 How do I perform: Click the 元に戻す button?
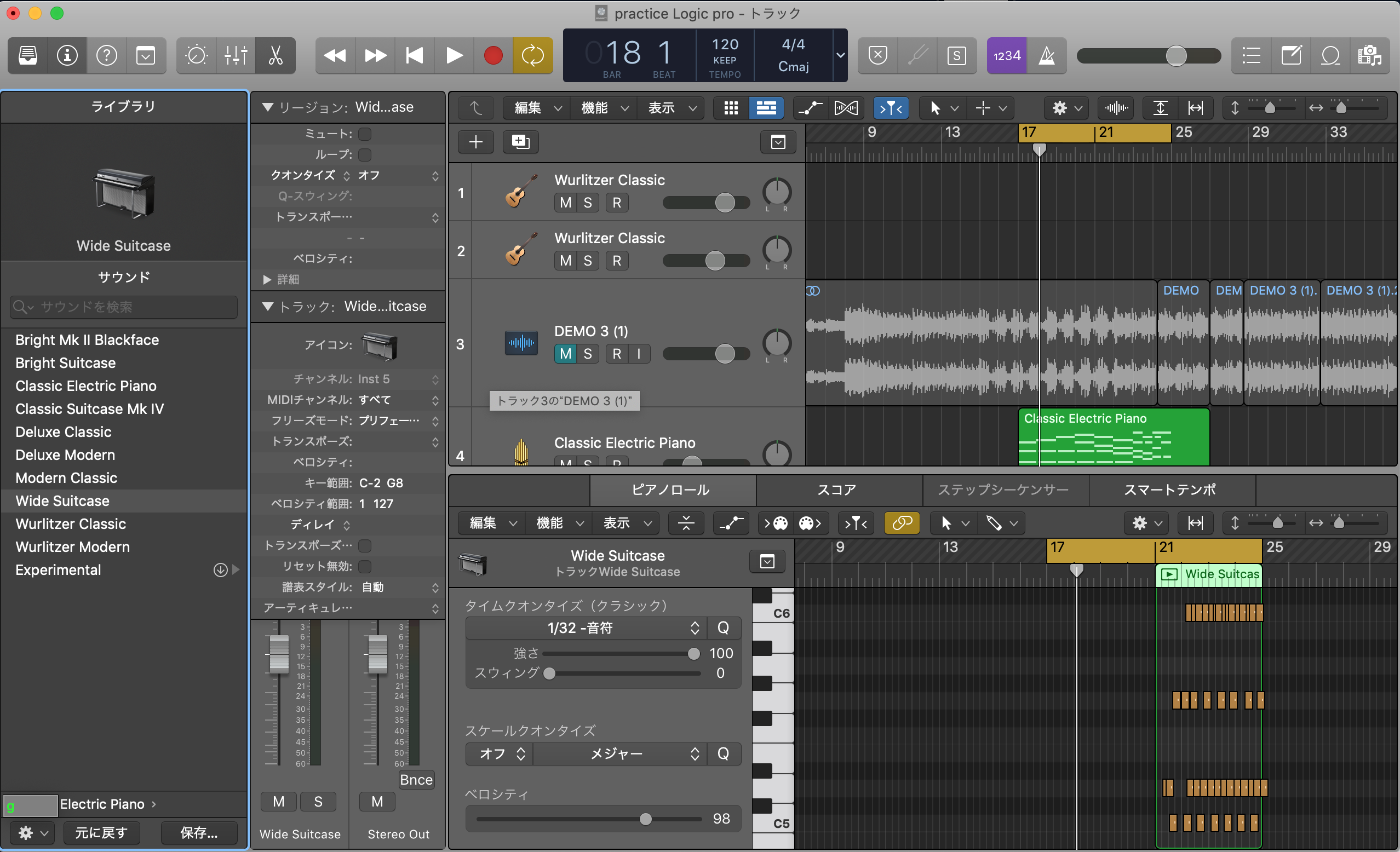coord(101,833)
